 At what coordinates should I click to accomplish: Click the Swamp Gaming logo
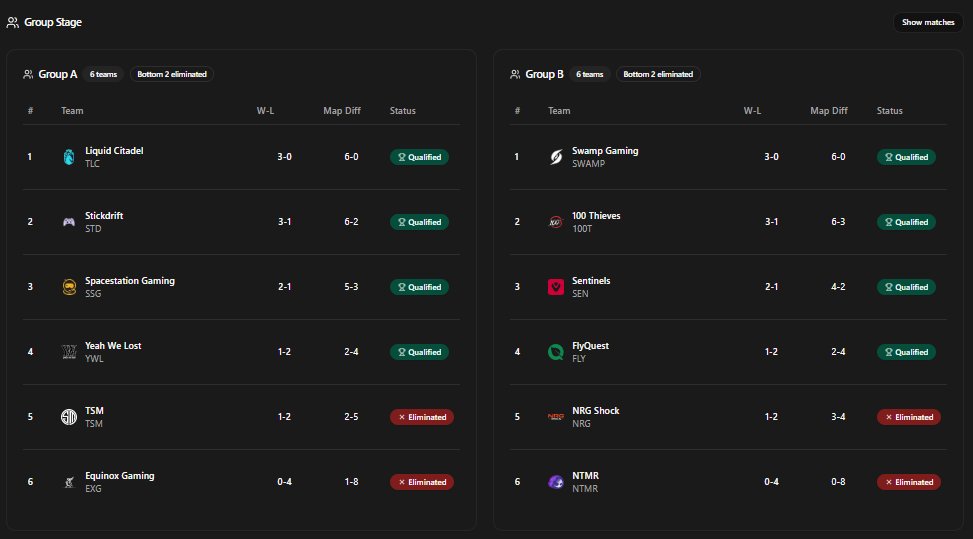coord(556,157)
